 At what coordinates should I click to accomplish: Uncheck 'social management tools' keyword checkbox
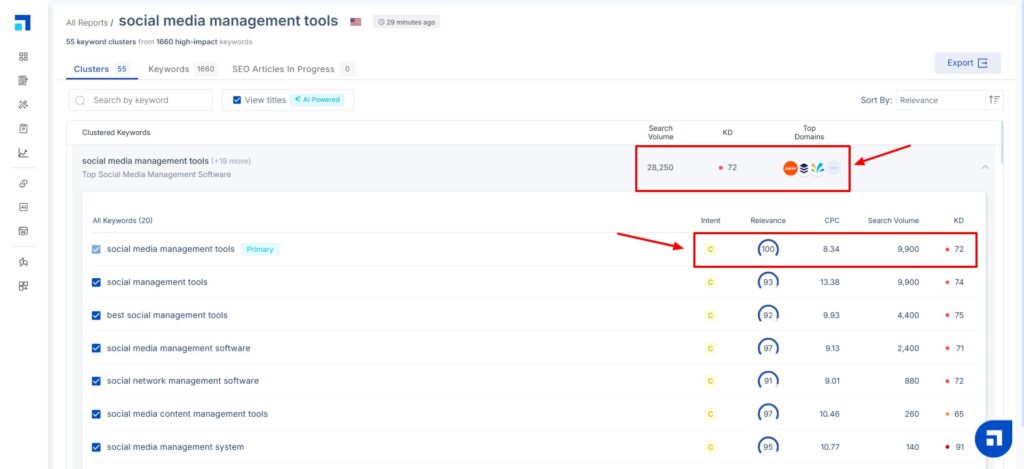click(x=96, y=282)
